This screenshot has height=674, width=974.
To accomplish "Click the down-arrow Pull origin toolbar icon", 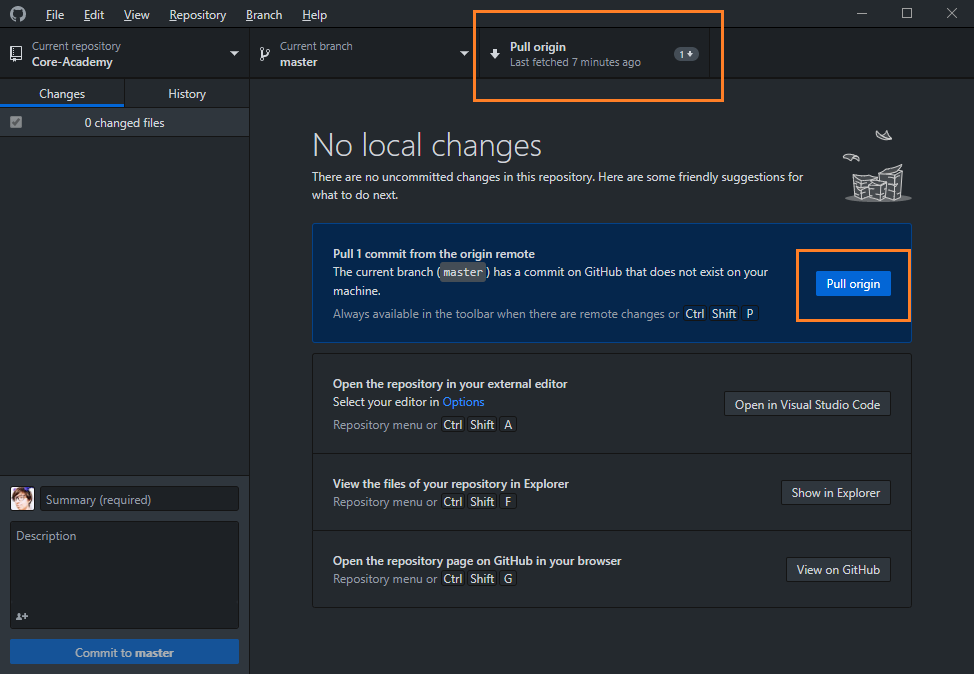I will coord(495,54).
